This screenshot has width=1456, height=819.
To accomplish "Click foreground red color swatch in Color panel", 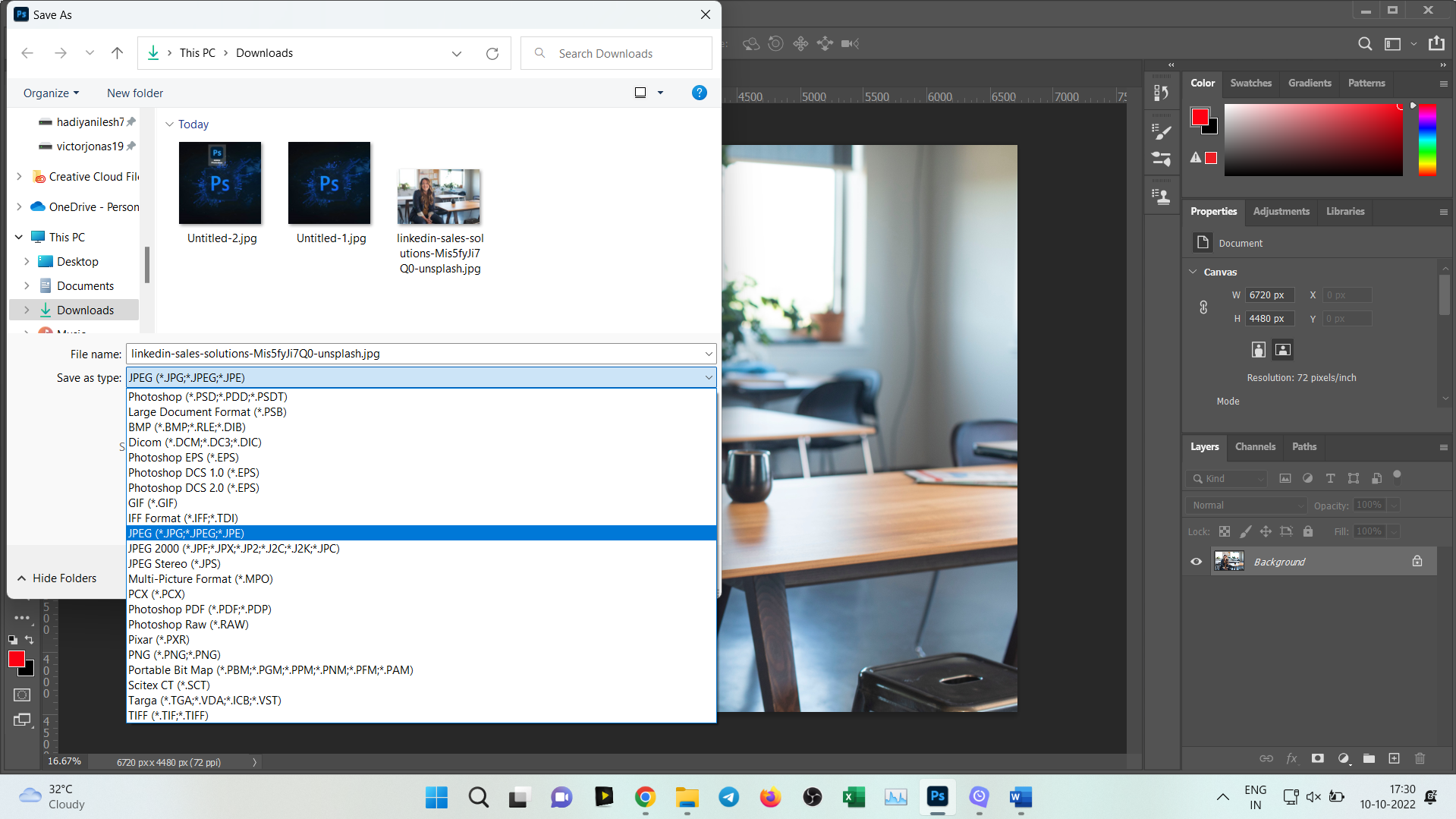I will point(1200,117).
